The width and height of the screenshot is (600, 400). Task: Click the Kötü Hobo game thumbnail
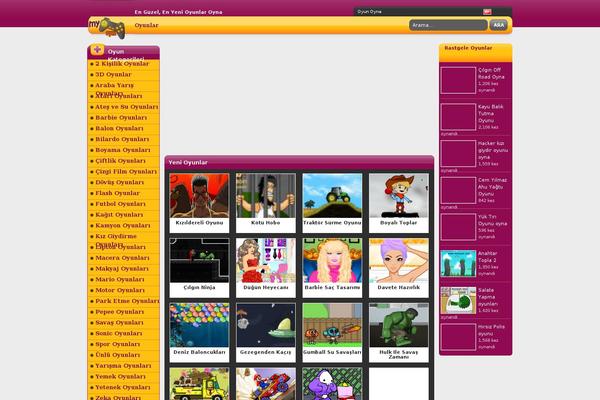(x=266, y=196)
